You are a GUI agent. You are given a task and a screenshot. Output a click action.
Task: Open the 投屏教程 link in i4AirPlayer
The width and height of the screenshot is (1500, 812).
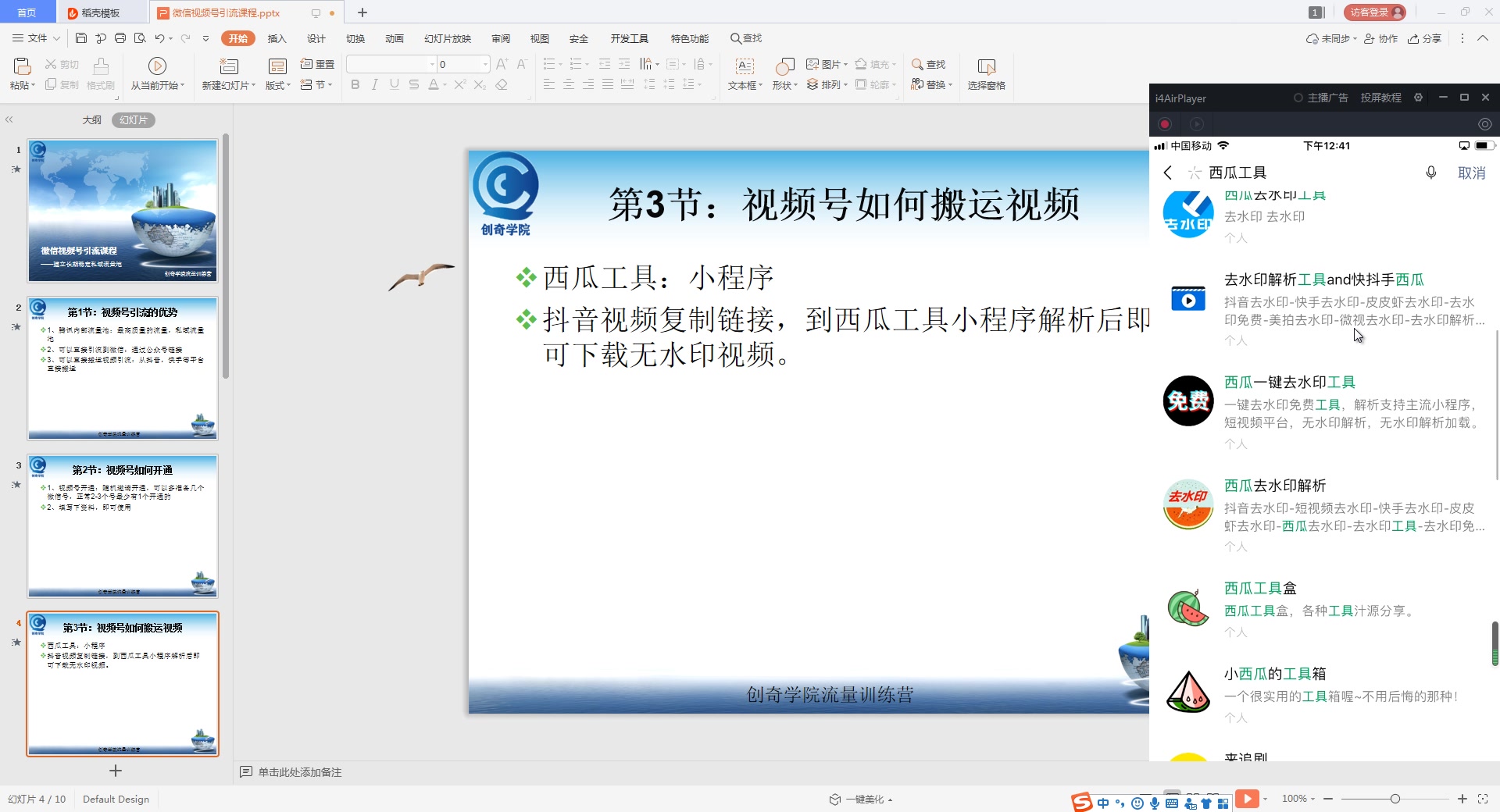[1380, 98]
